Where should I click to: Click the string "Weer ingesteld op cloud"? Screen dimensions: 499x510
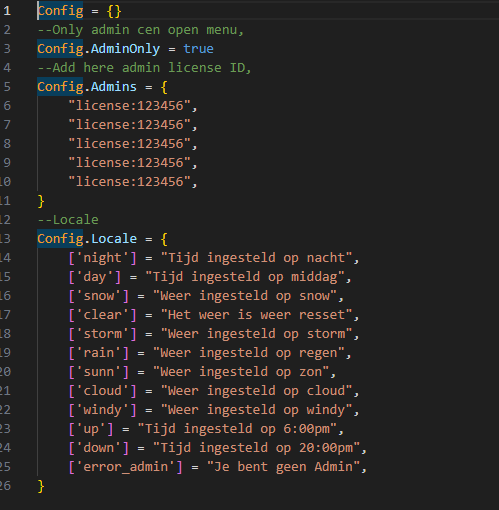pyautogui.click(x=256, y=391)
